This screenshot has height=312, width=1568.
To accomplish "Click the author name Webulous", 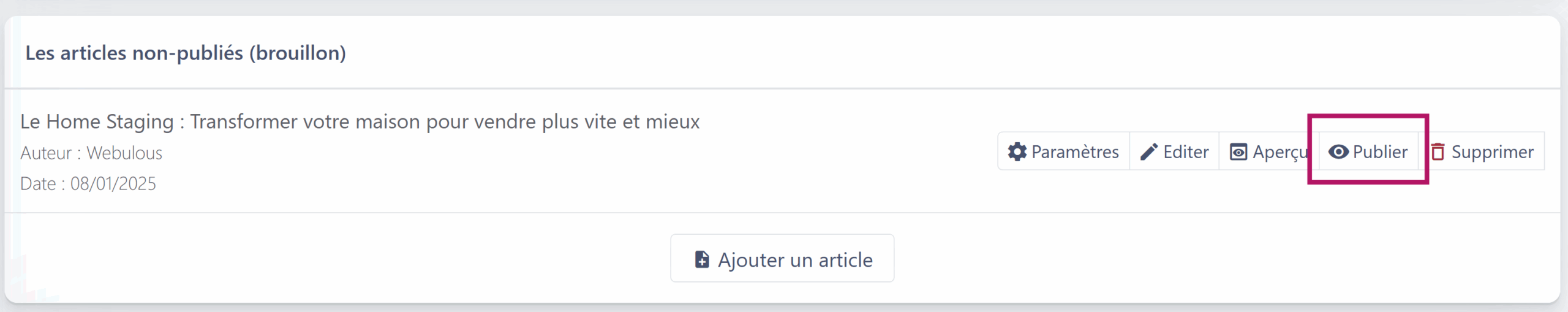I will [124, 153].
